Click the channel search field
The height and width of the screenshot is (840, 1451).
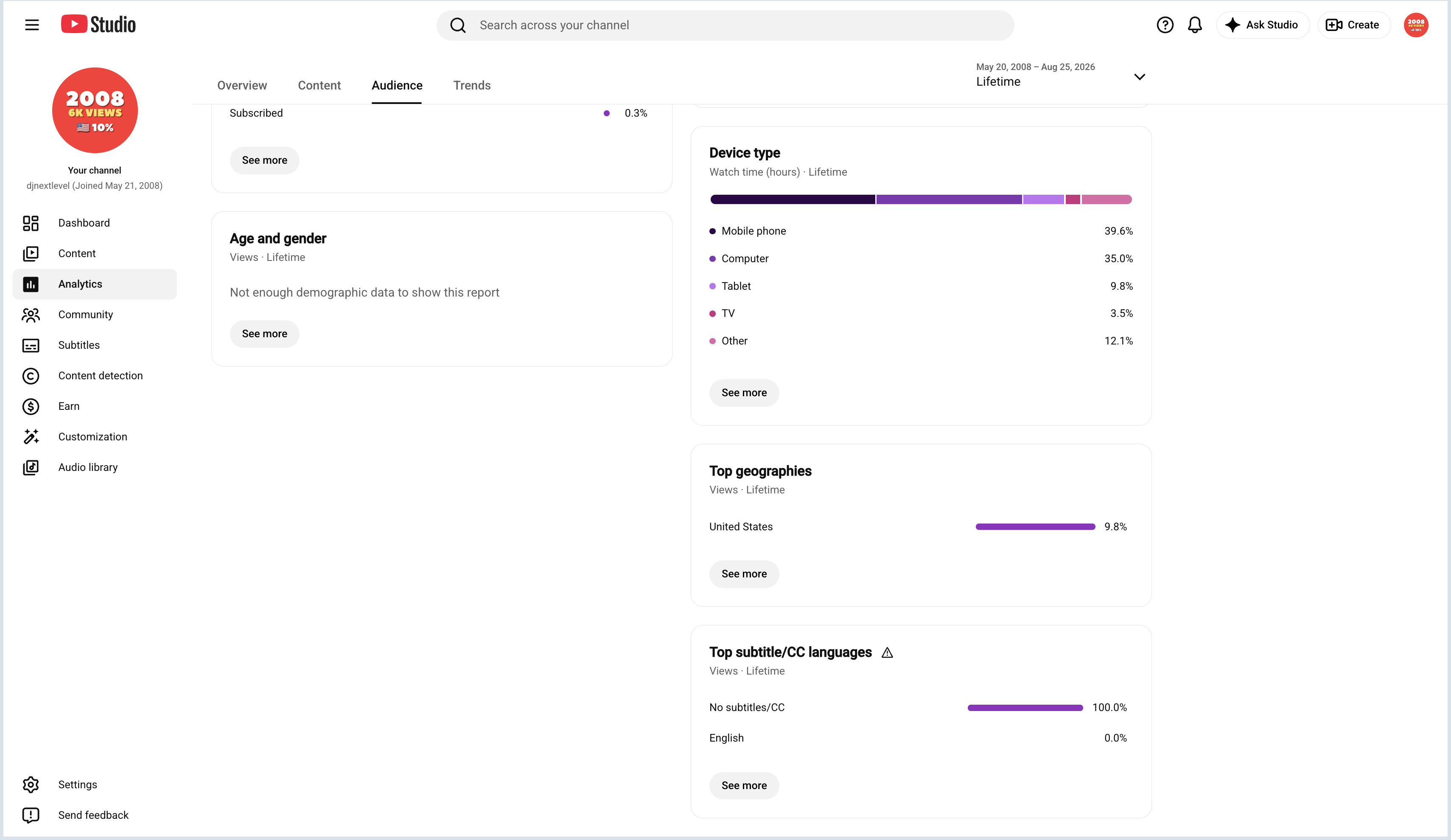pos(725,25)
